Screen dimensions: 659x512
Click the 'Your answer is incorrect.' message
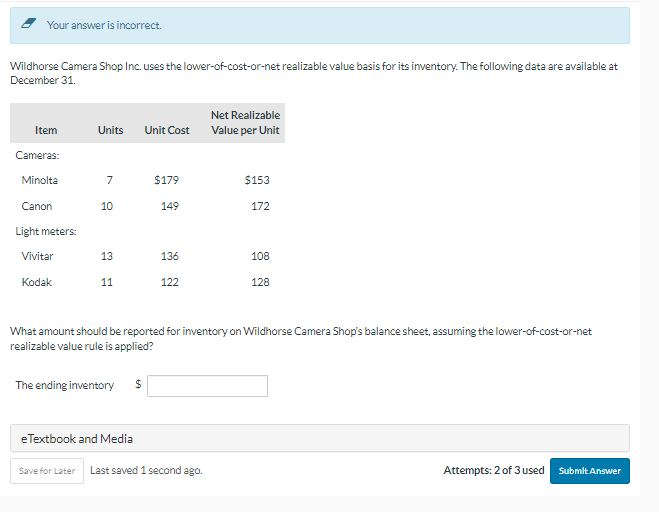[x=104, y=25]
